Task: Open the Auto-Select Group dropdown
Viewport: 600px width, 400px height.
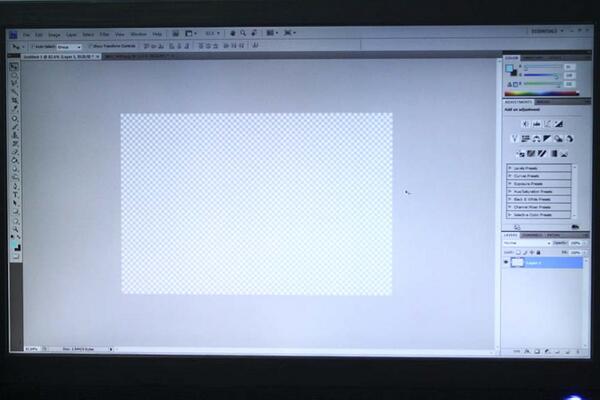Action: point(69,47)
